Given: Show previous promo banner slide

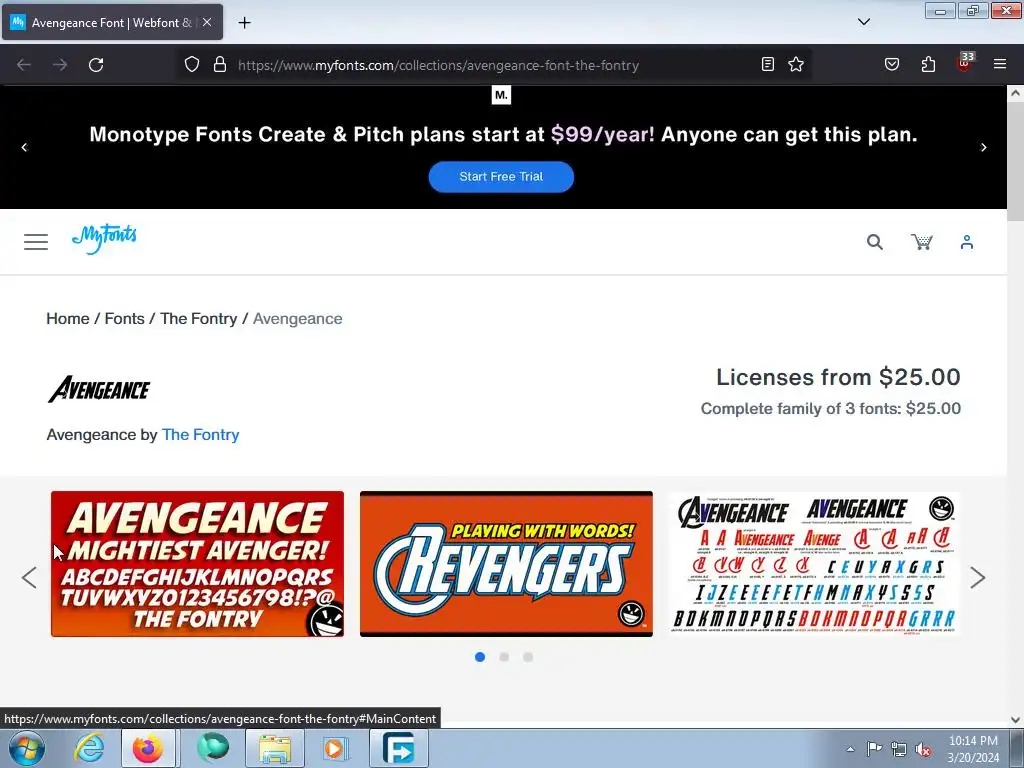Looking at the screenshot, I should coord(25,148).
